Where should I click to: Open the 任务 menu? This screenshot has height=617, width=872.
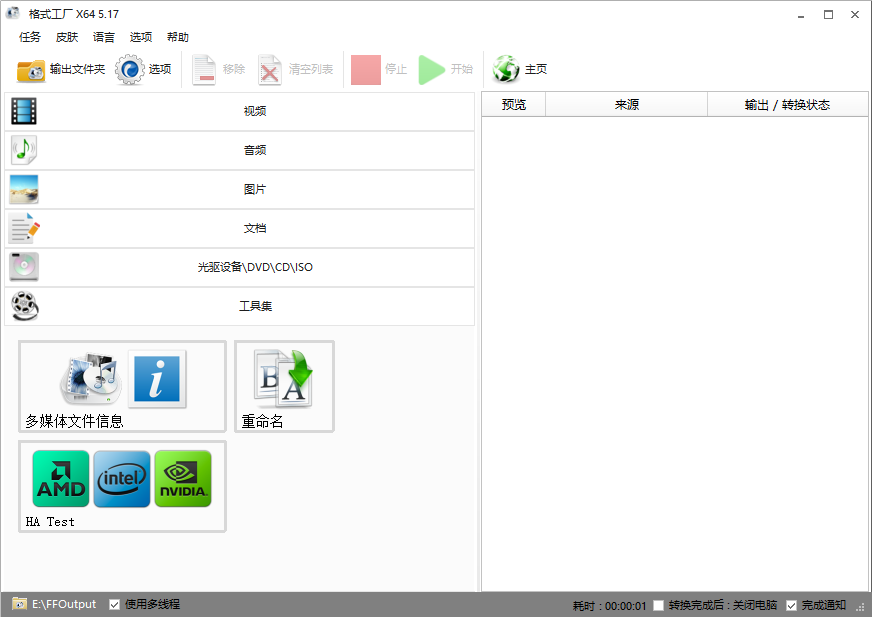click(30, 37)
